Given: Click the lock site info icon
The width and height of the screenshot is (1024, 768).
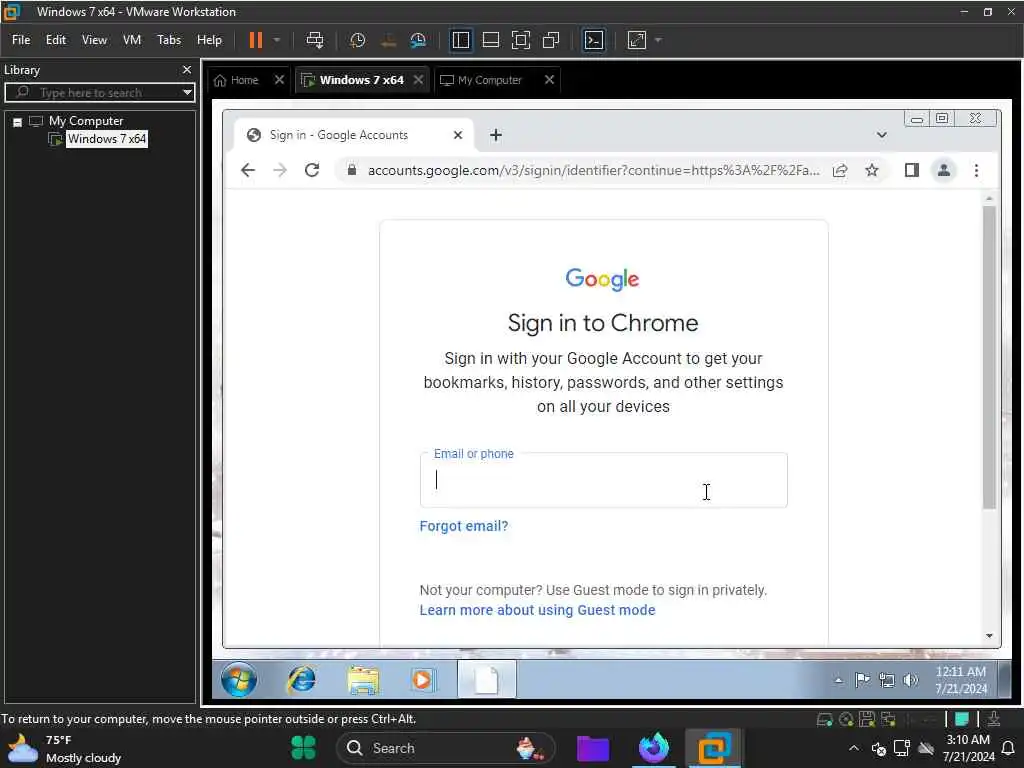Looking at the screenshot, I should coord(352,170).
